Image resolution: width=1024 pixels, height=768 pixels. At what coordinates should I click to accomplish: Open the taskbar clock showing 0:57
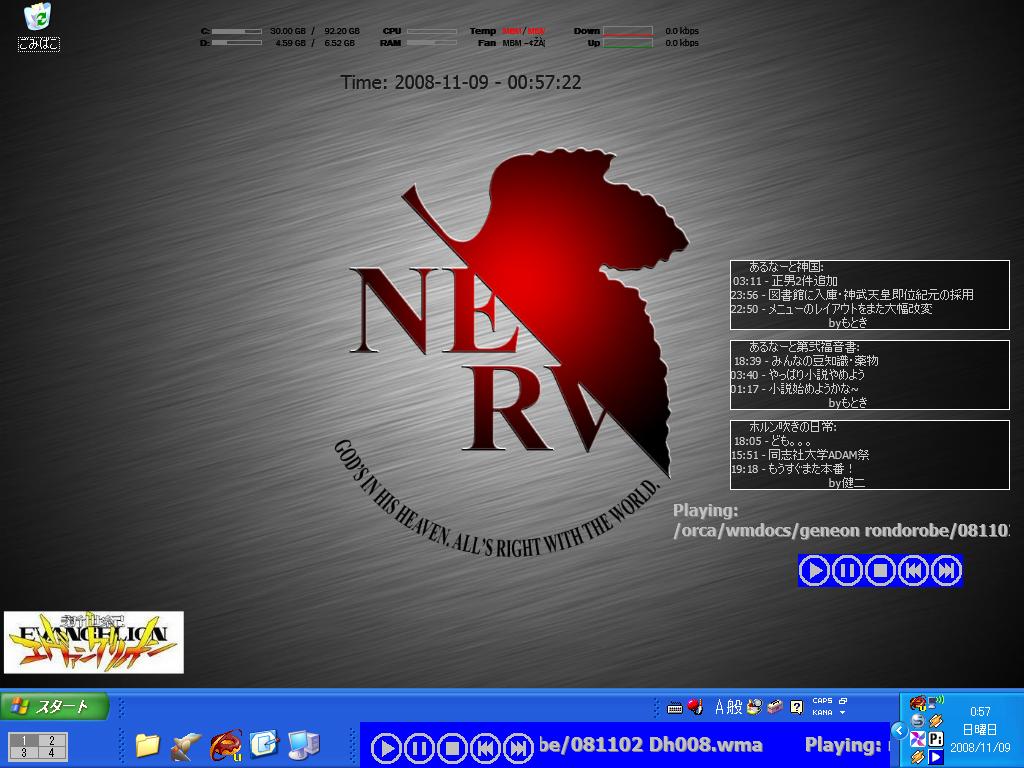click(x=980, y=712)
